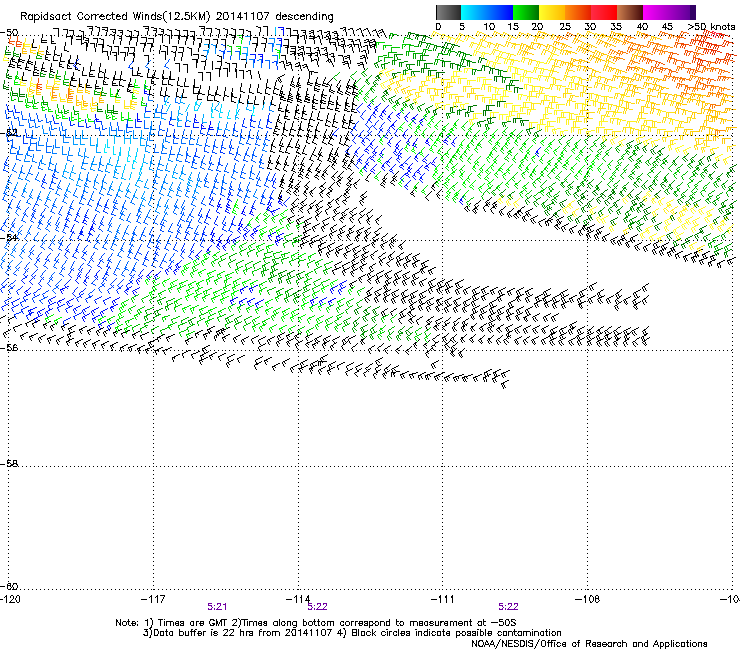
Task: Click the cyan 5-10 knots legend swatch
Action: coord(474,12)
